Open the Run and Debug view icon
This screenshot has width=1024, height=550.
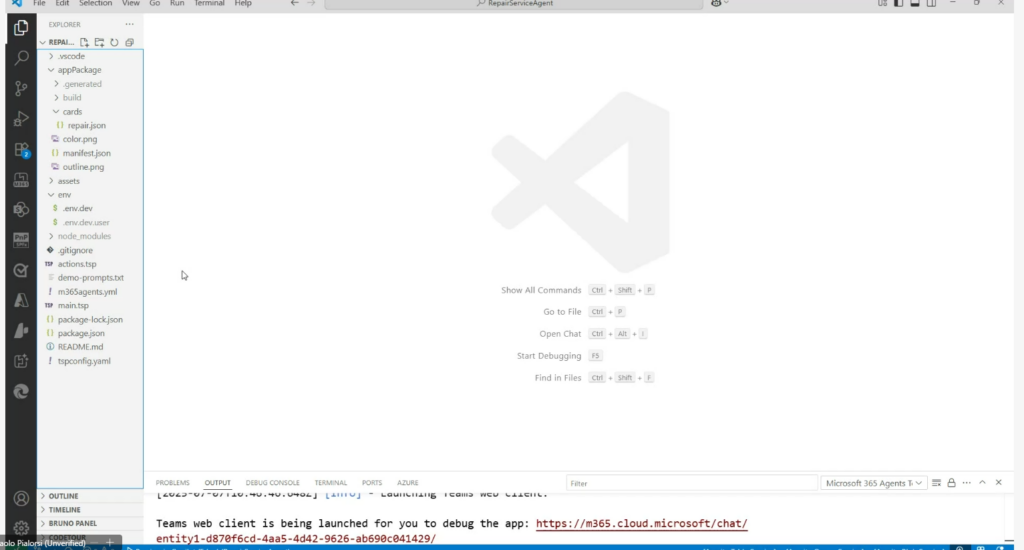point(21,119)
